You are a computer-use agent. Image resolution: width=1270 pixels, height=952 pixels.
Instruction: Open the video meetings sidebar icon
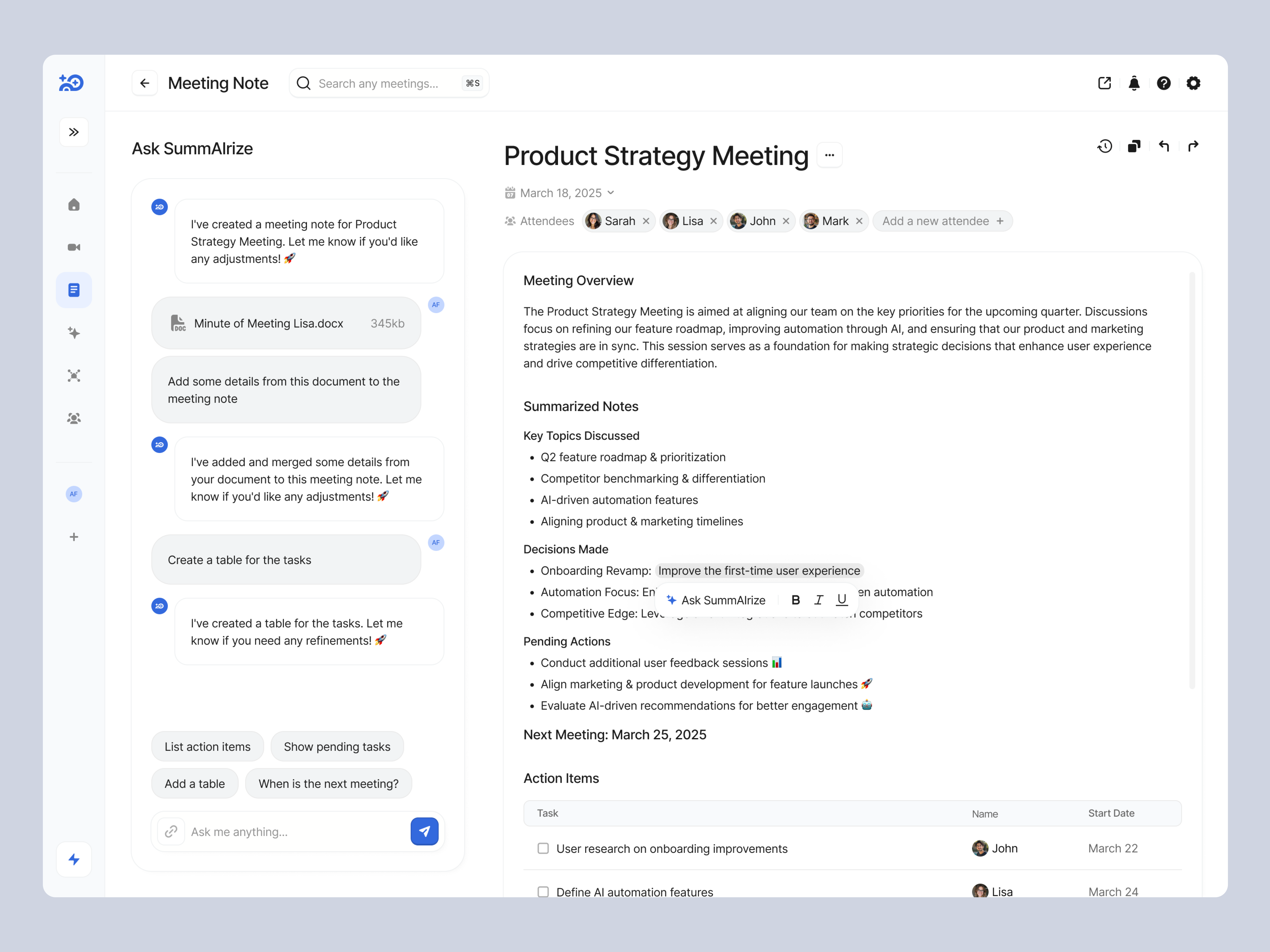(x=74, y=247)
